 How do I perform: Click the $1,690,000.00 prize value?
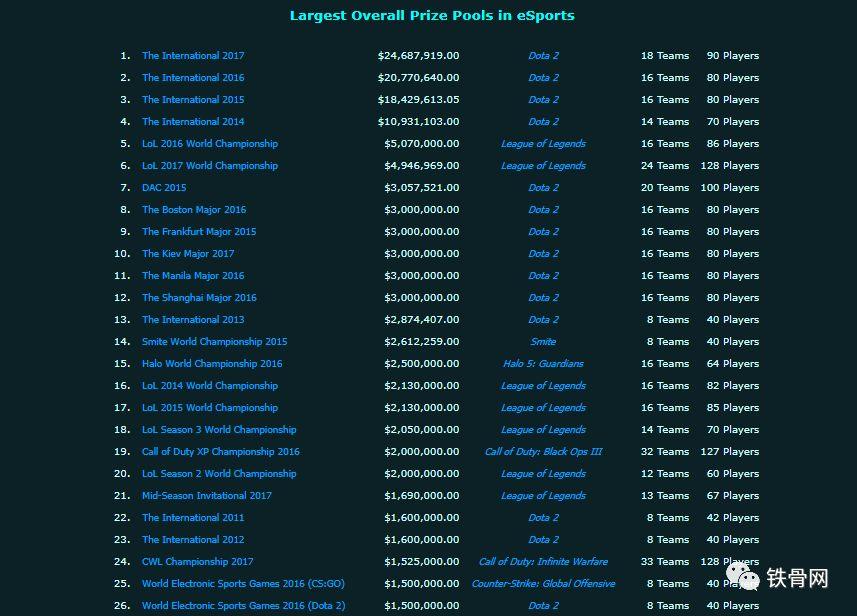pos(421,496)
